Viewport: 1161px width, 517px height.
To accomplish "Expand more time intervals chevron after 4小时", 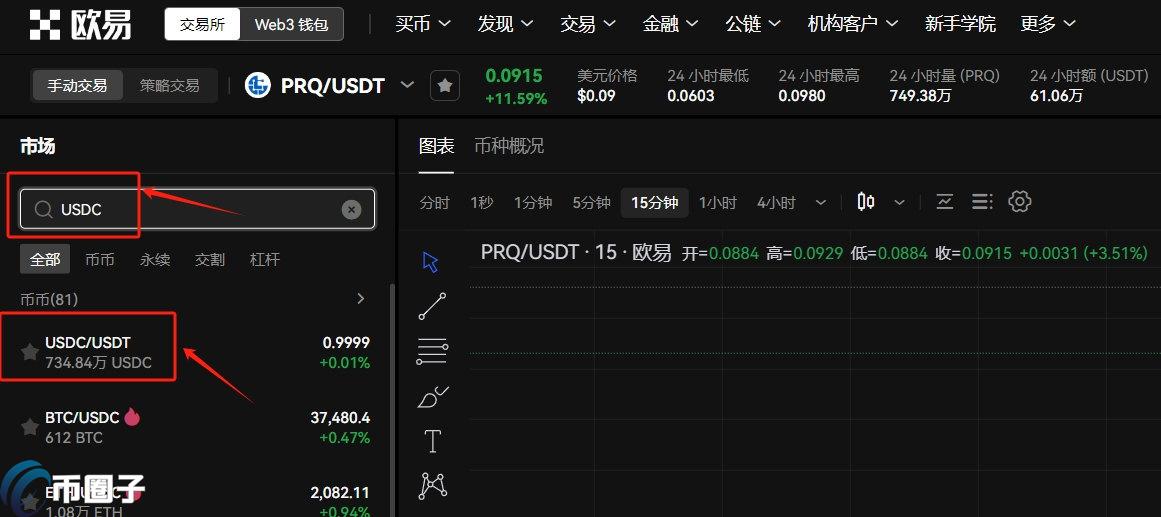I will (820, 202).
